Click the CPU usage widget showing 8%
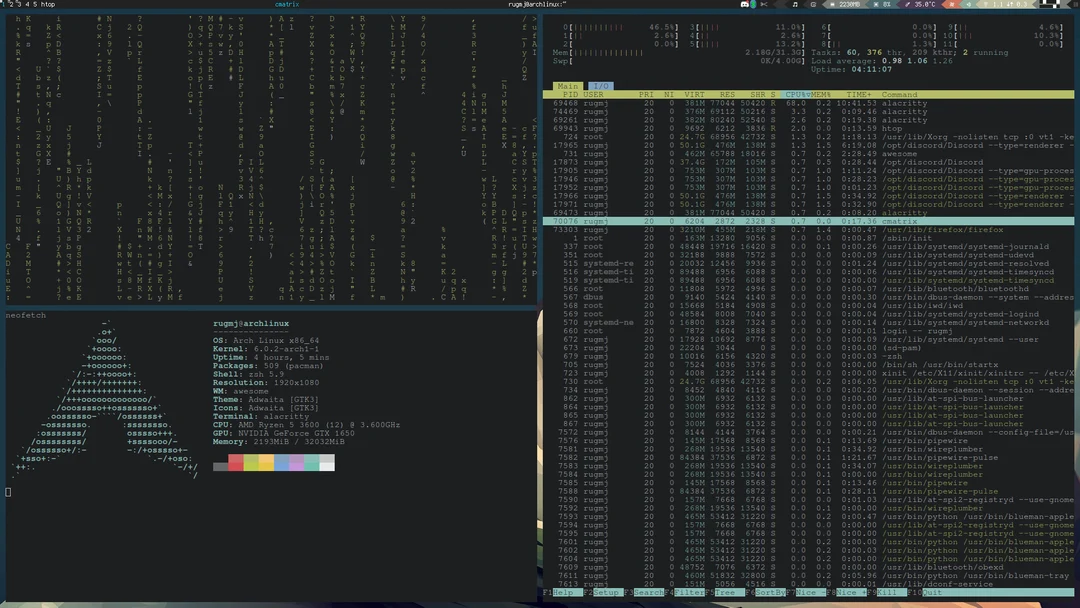 884,6
